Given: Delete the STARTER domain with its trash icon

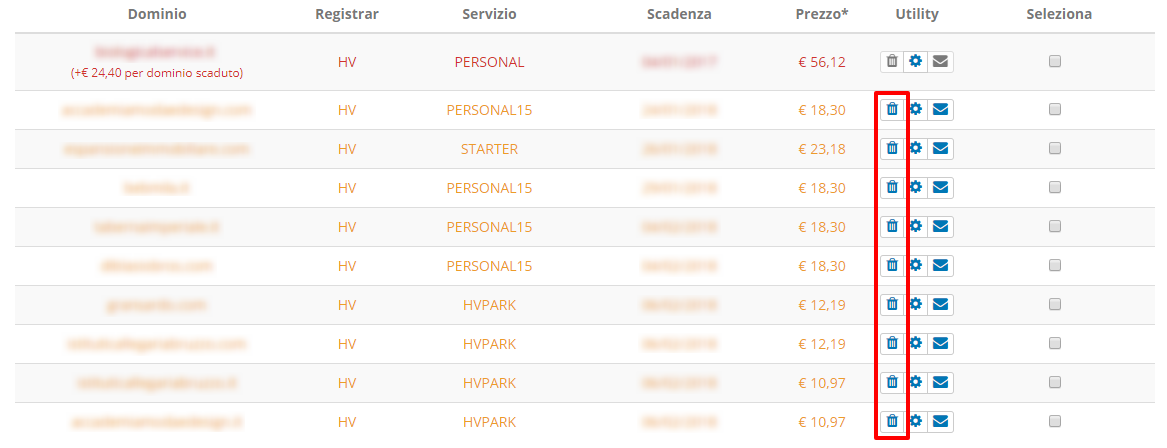Looking at the screenshot, I should tap(892, 149).
